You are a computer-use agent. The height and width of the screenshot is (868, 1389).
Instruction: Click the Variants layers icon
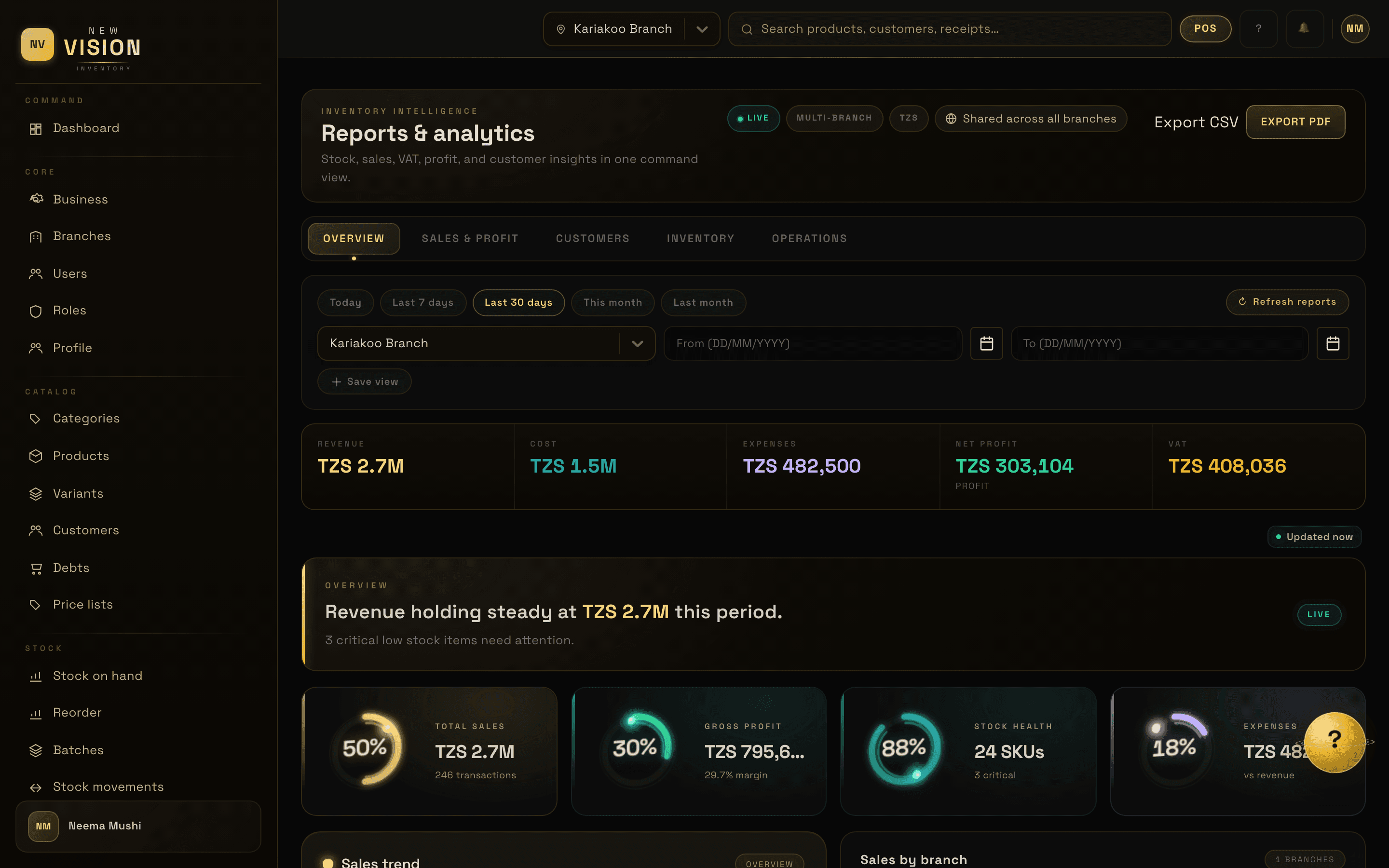36,494
